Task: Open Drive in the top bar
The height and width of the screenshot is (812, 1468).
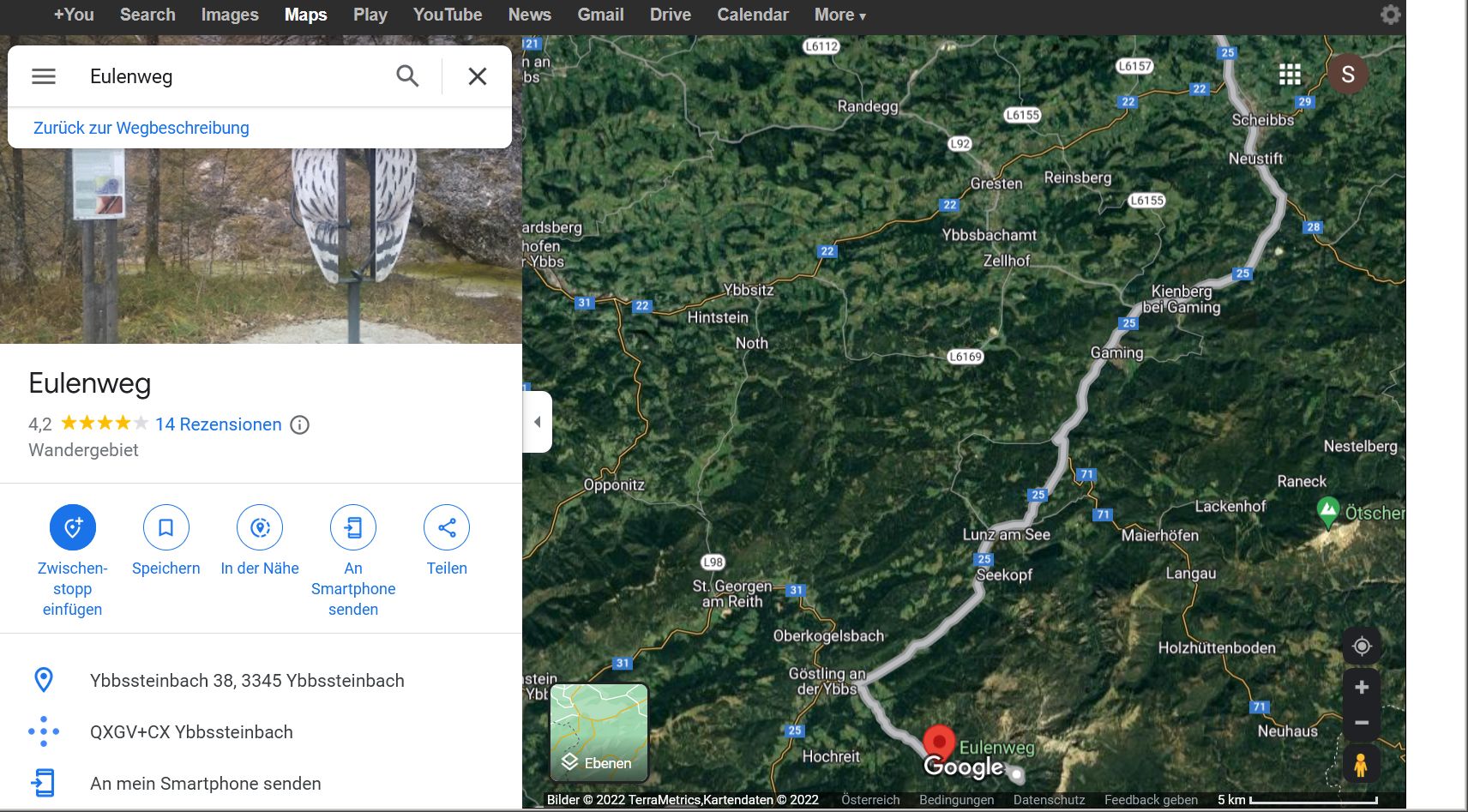Action: (671, 15)
